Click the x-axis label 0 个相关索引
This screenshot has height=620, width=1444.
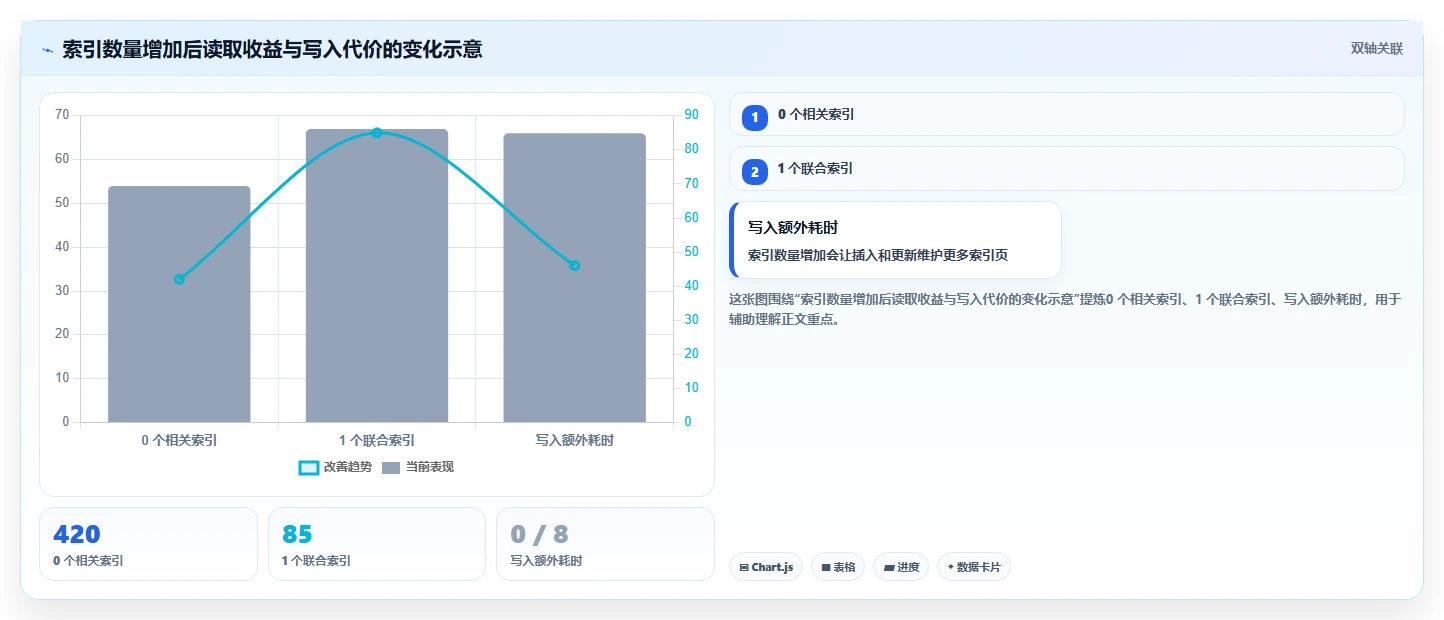[x=179, y=440]
